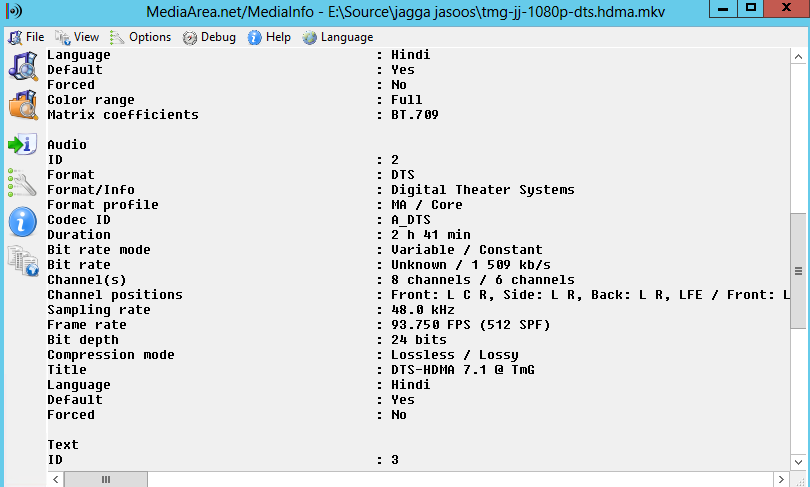Open the View menu
Screen dimensions: 810x487
pyautogui.click(x=78, y=37)
